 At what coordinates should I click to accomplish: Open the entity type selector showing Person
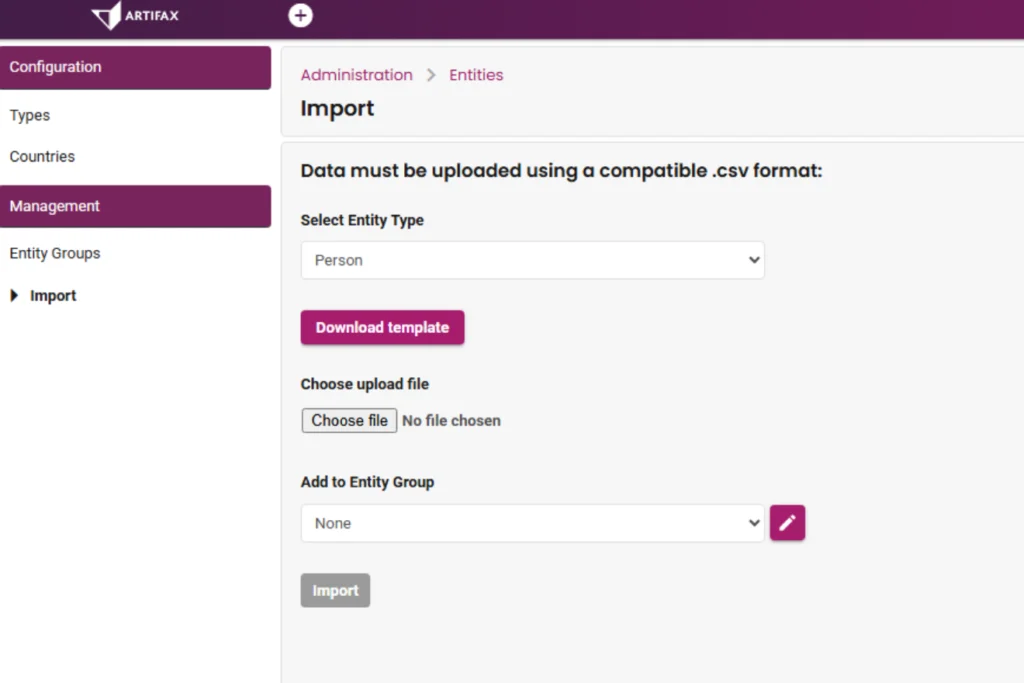point(530,259)
